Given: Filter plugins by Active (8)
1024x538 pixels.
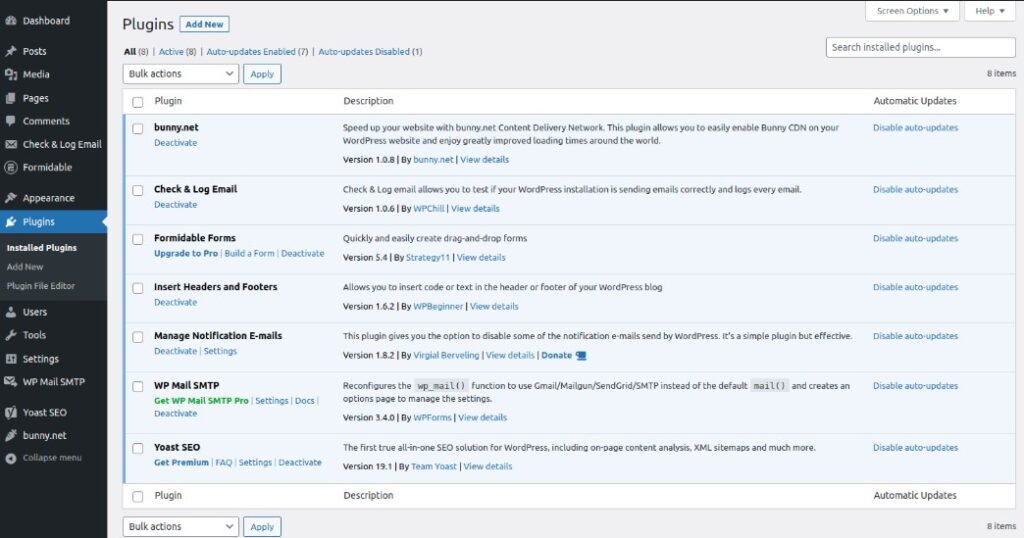Looking at the screenshot, I should [177, 52].
